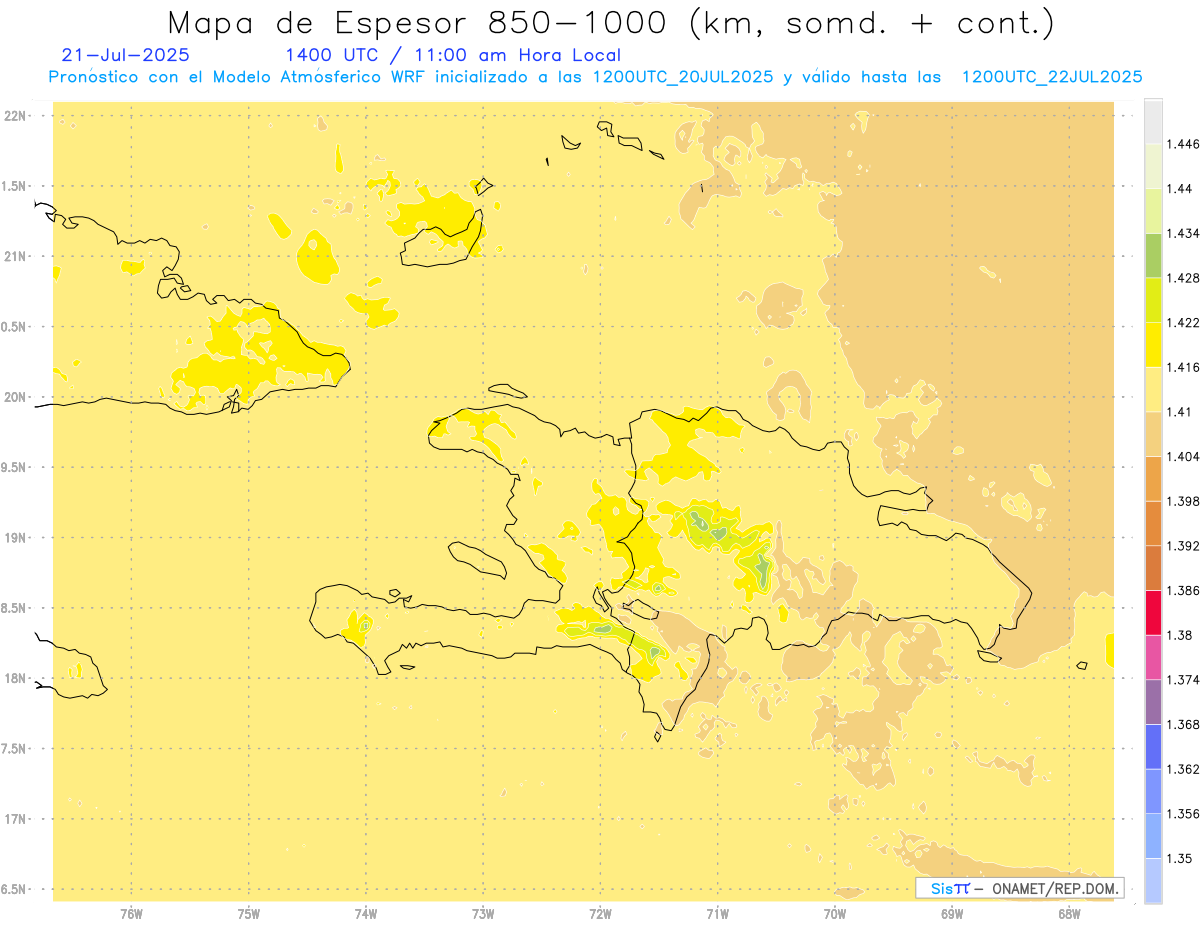This screenshot has height=927, width=1200.
Task: Click the longitude label "70W"
Action: 835,913
